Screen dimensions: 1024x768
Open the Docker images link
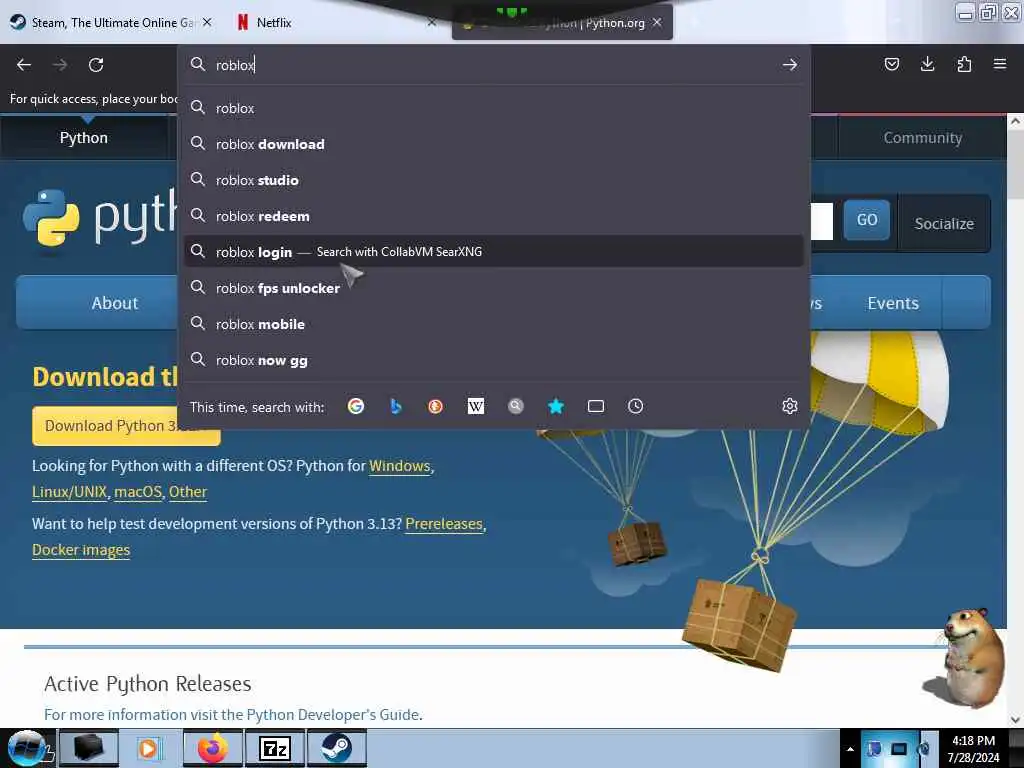coord(81,550)
